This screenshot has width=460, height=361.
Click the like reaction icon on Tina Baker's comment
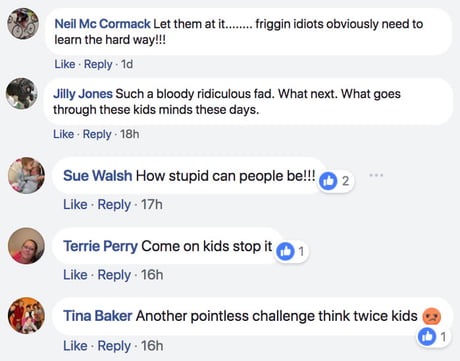[x=427, y=336]
